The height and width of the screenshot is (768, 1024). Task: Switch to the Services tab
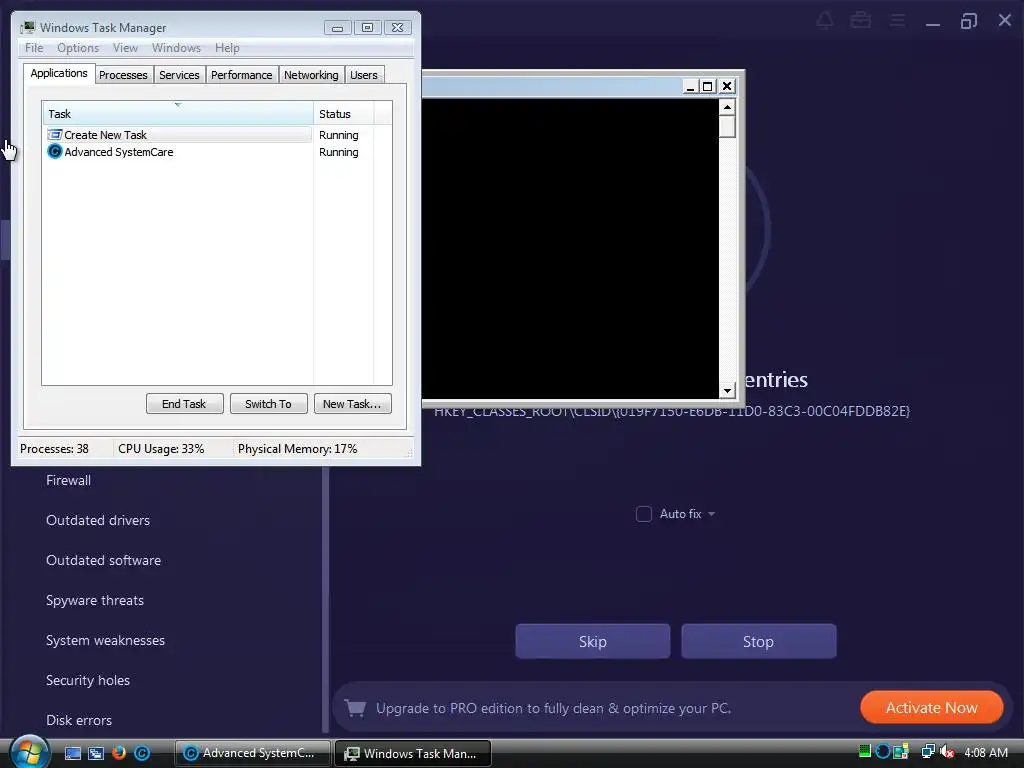179,75
